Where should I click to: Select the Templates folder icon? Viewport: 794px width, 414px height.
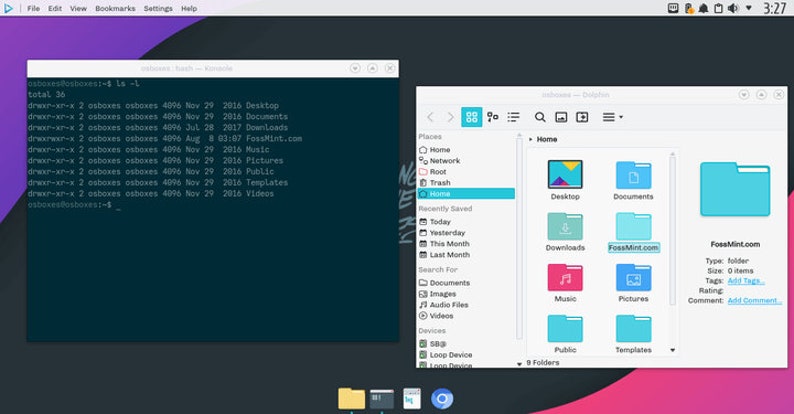tap(633, 328)
